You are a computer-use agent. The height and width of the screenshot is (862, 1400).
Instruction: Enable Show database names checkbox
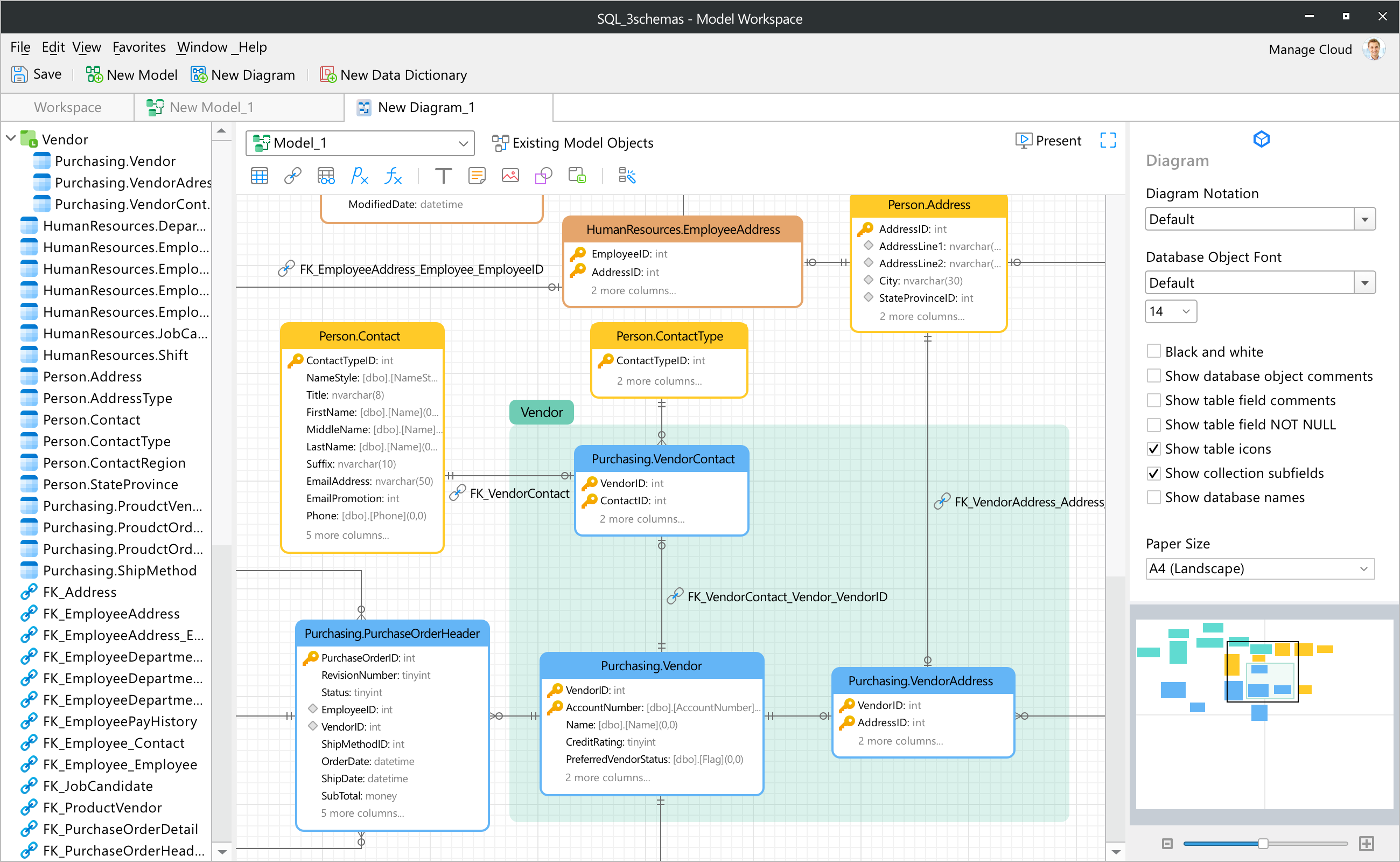(1153, 497)
